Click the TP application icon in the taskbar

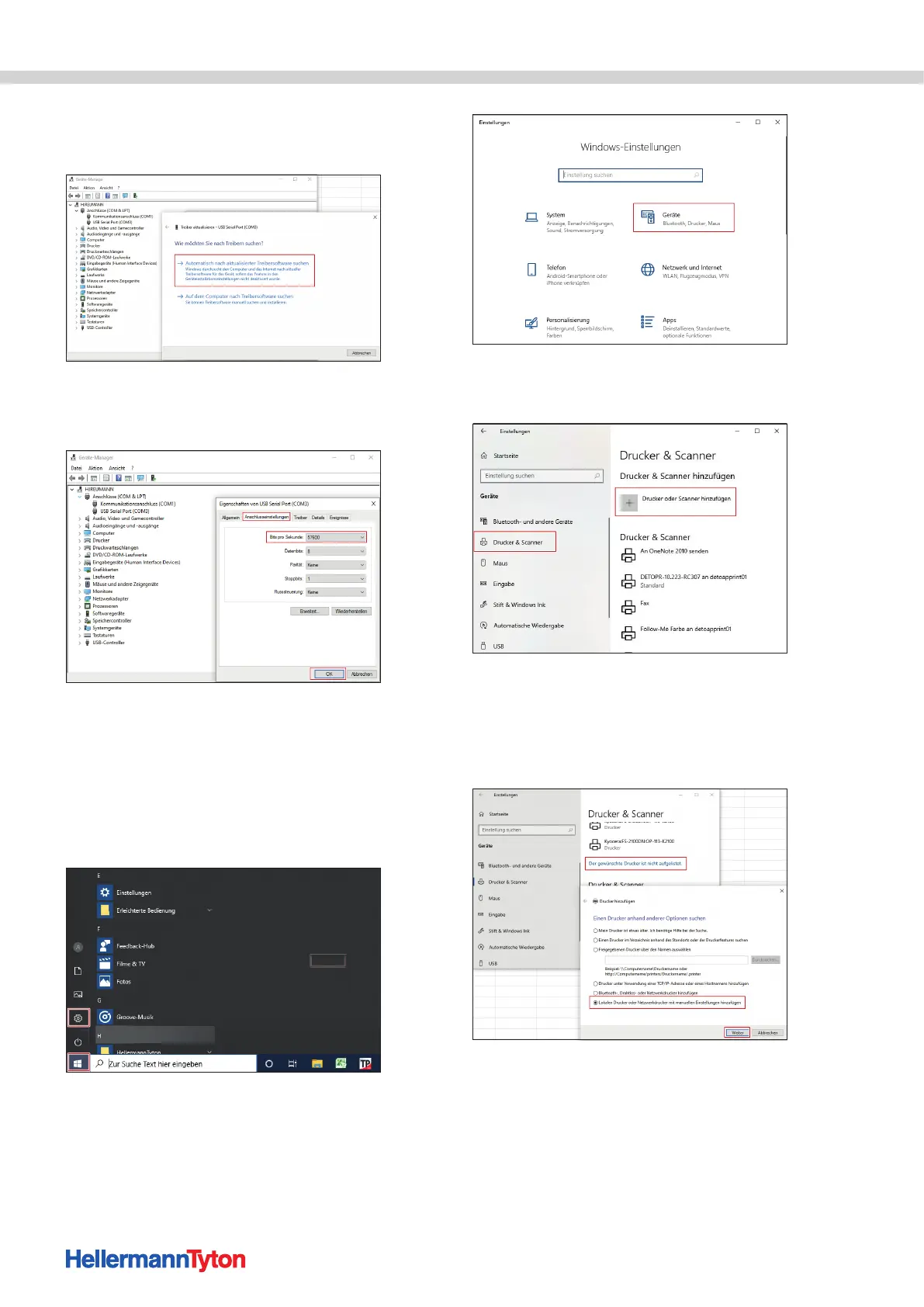click(365, 1063)
